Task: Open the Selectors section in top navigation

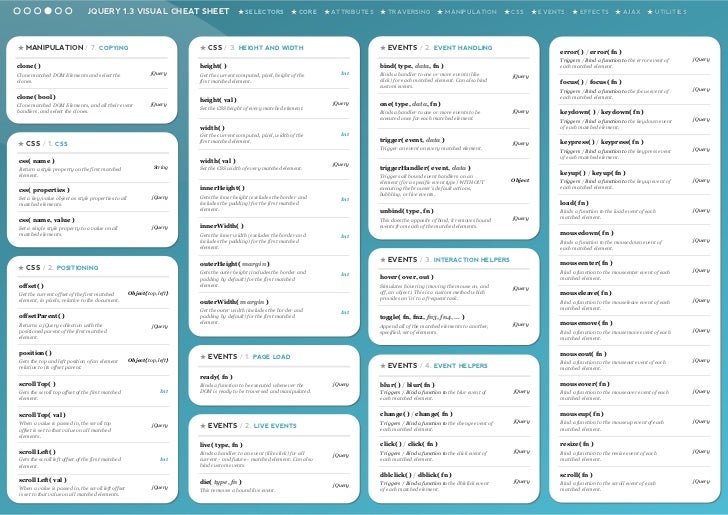Action: click(261, 12)
